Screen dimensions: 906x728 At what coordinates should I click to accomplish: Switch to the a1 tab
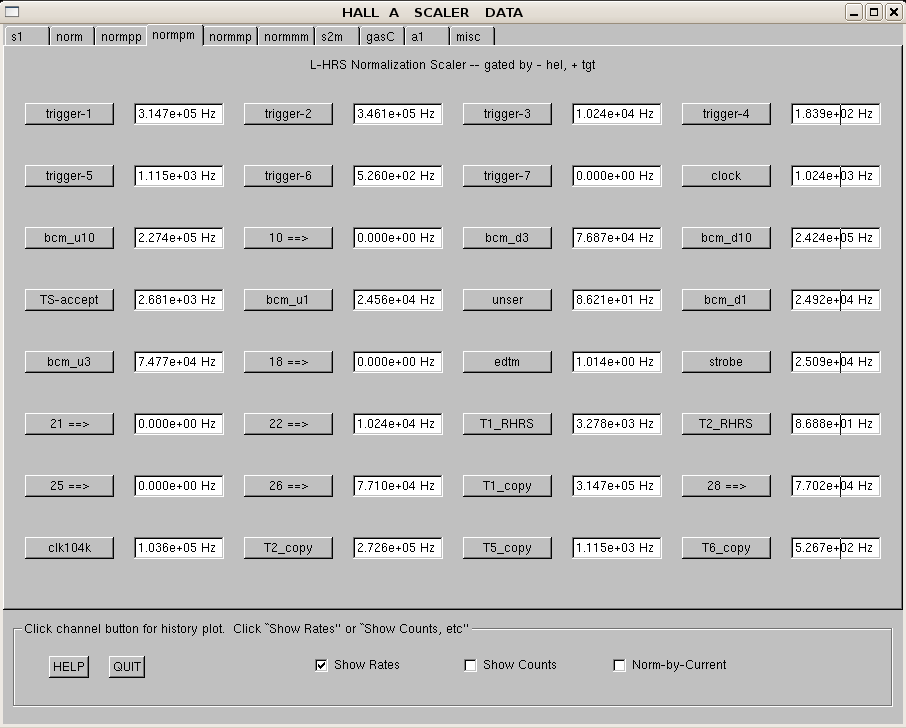click(427, 36)
